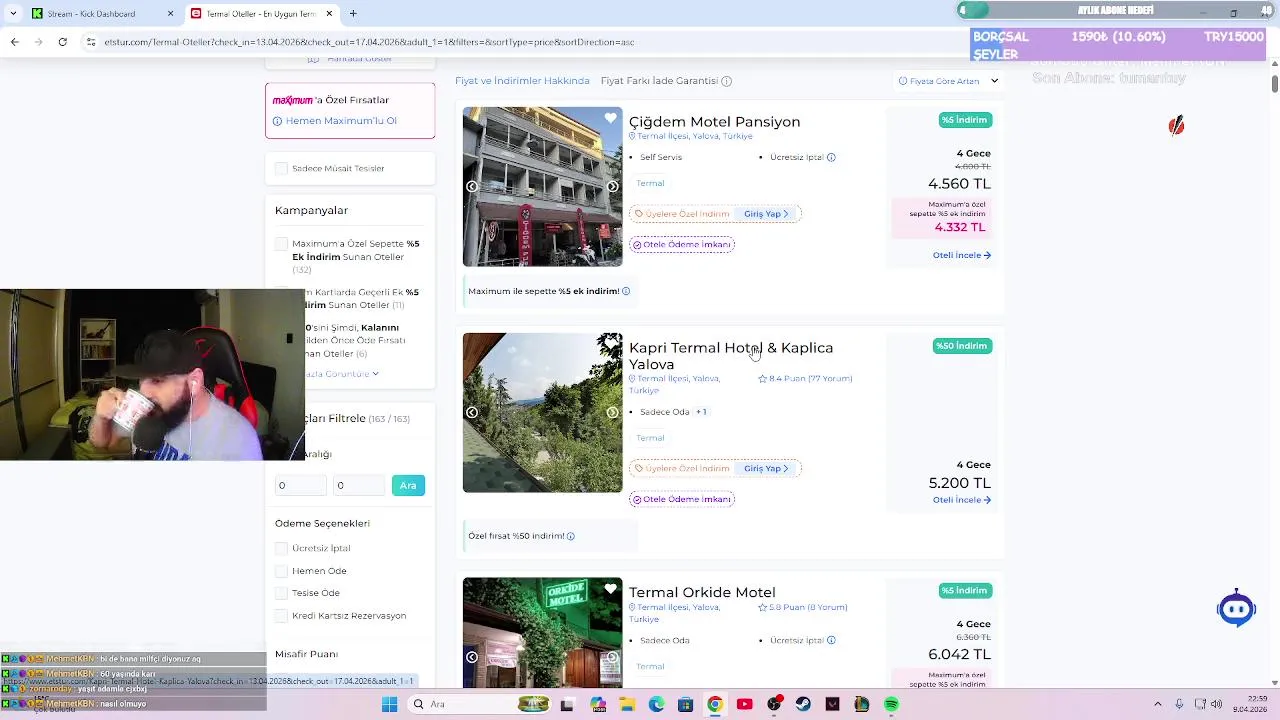Go back with browser back arrow
Image resolution: width=1280 pixels, height=720 pixels.
14,42
